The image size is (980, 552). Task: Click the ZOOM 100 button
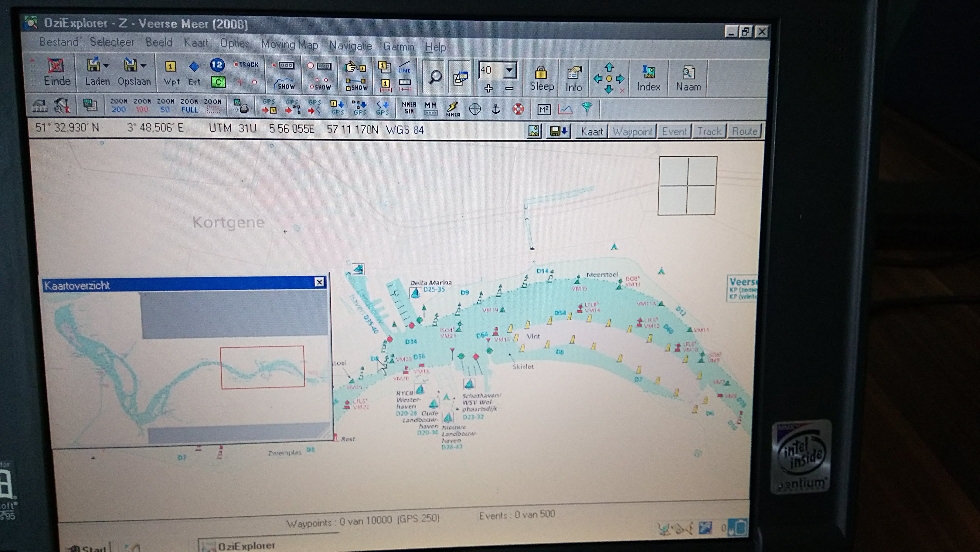click(x=142, y=106)
